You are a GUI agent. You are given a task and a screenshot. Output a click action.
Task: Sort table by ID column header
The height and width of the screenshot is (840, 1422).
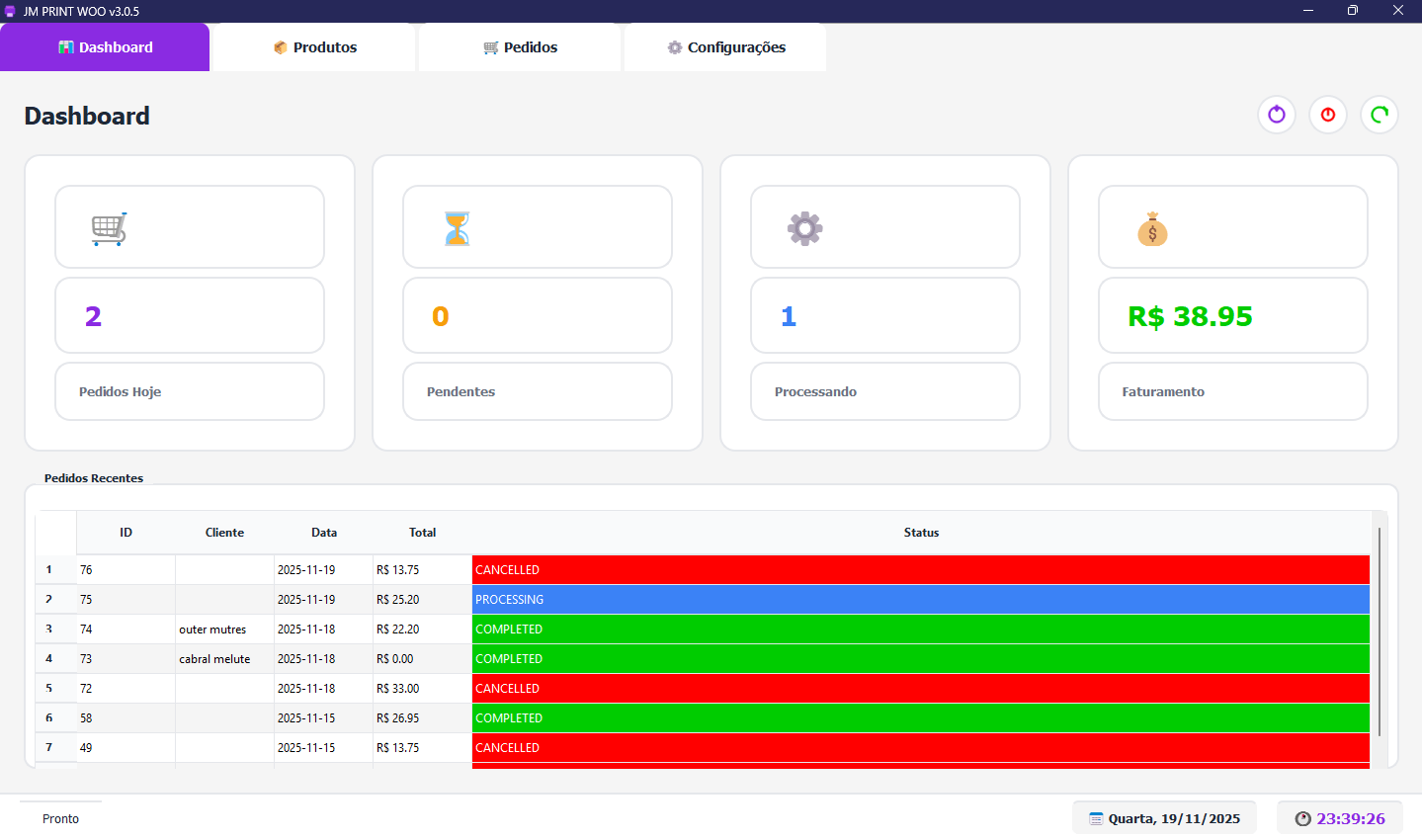[x=126, y=533]
